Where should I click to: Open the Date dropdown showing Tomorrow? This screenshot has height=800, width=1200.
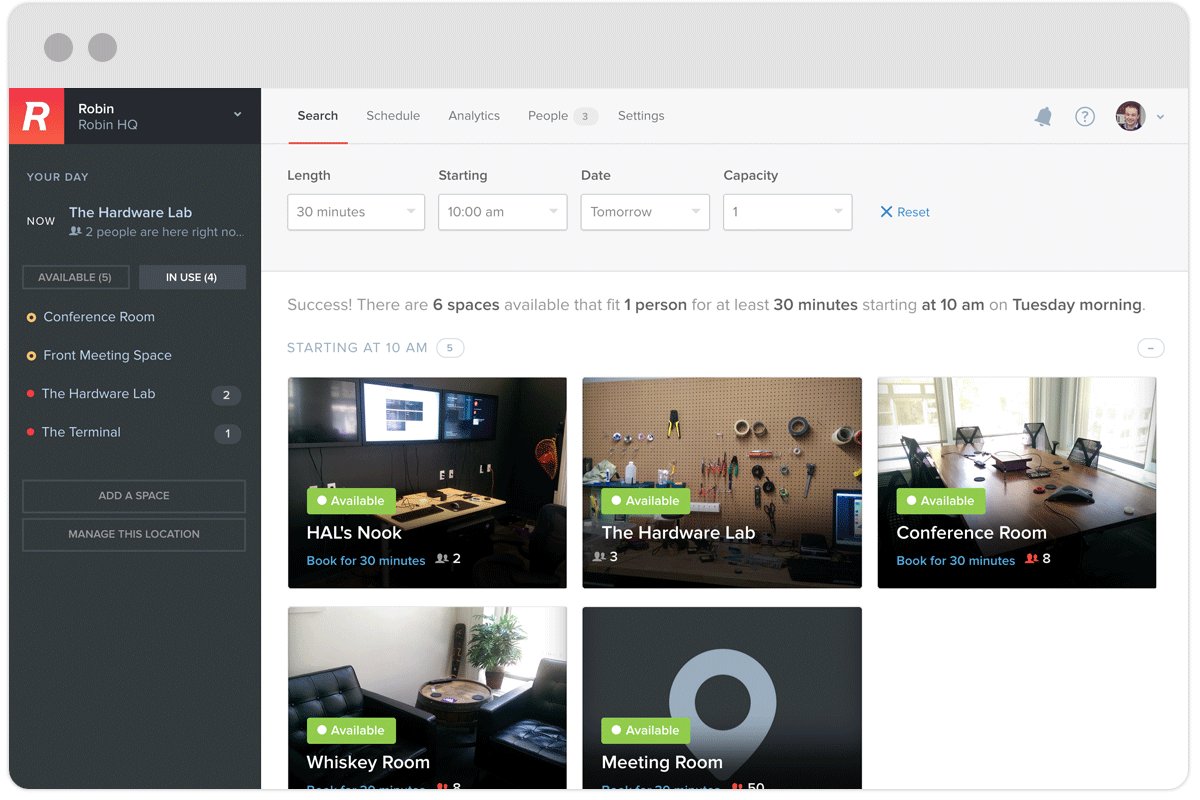(645, 212)
